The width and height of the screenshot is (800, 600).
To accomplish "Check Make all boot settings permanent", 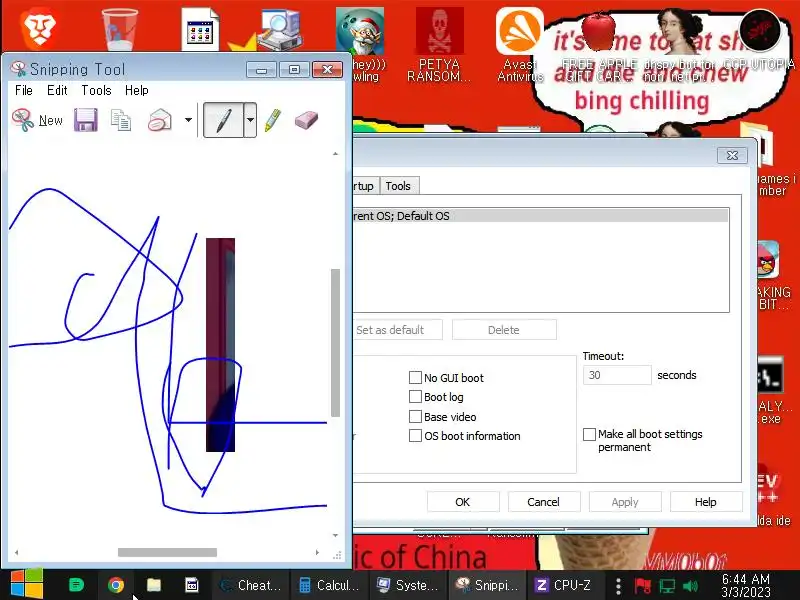I will tap(589, 434).
